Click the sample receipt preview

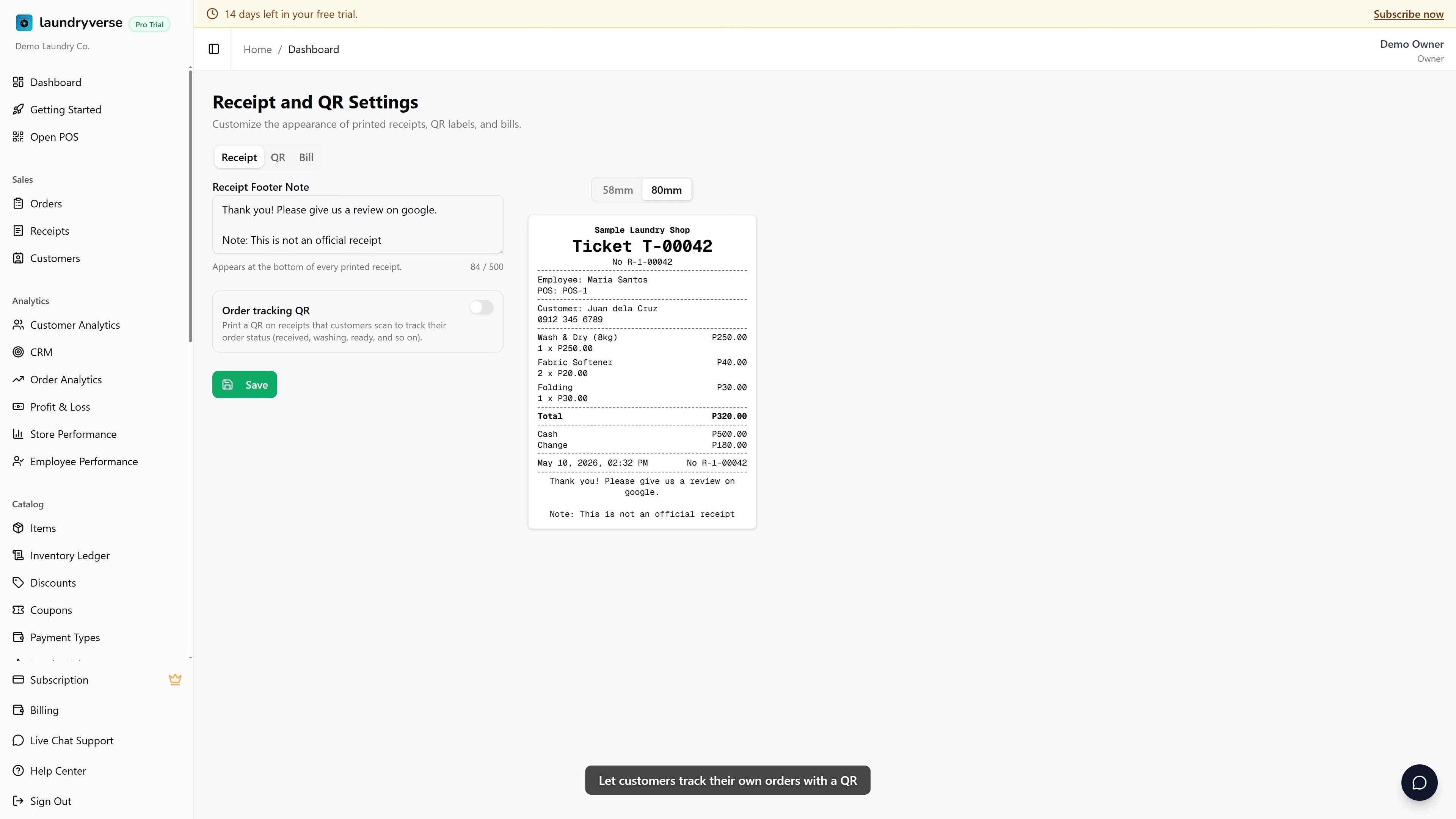pos(642,372)
